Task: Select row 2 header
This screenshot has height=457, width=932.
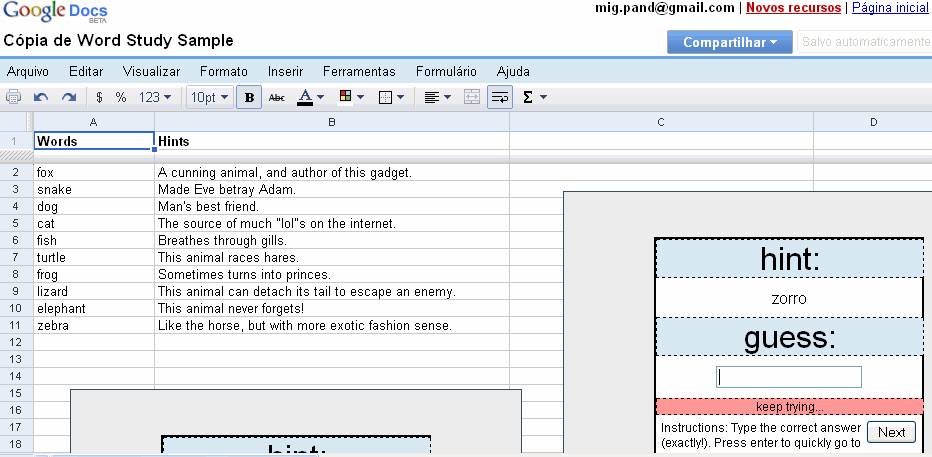Action: 16,172
